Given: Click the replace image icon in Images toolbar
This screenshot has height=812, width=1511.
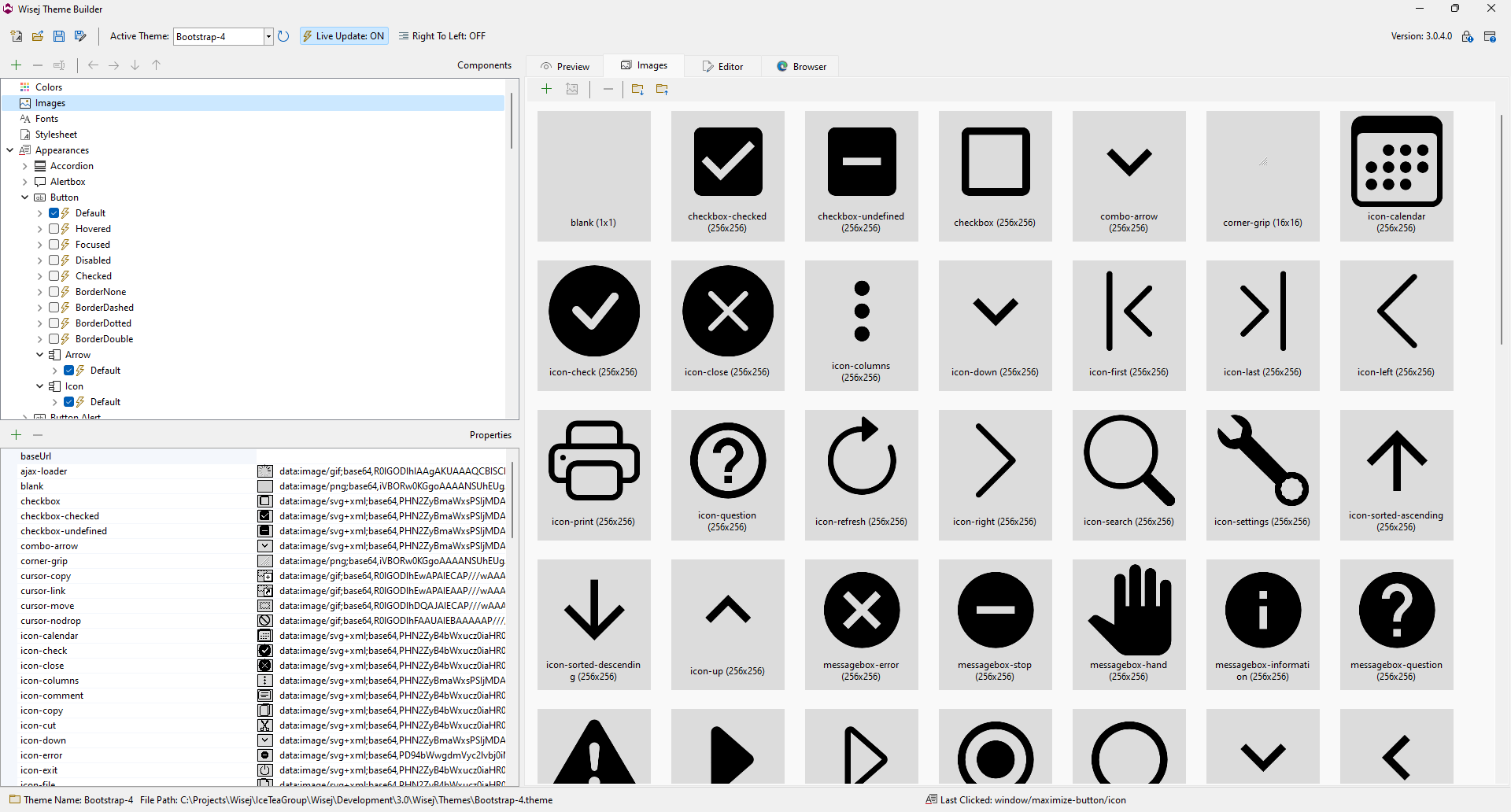Looking at the screenshot, I should tap(572, 89).
